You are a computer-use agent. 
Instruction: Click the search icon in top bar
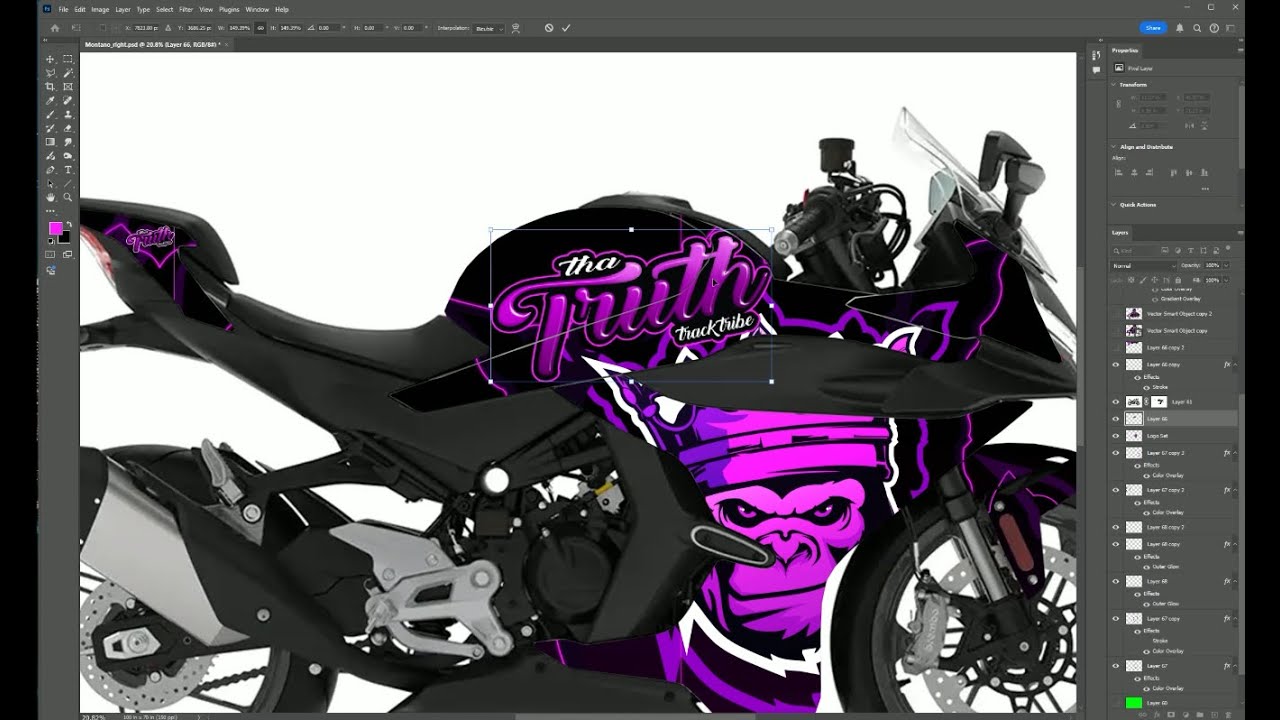(x=1197, y=28)
